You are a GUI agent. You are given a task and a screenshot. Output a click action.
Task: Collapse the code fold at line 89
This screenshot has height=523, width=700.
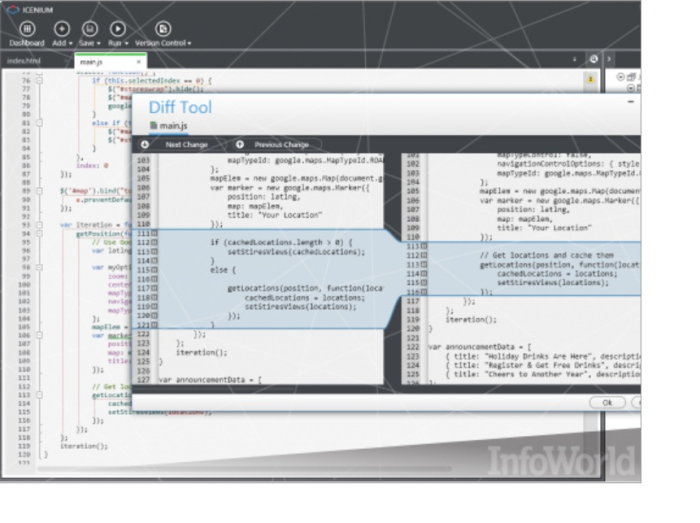tap(39, 191)
